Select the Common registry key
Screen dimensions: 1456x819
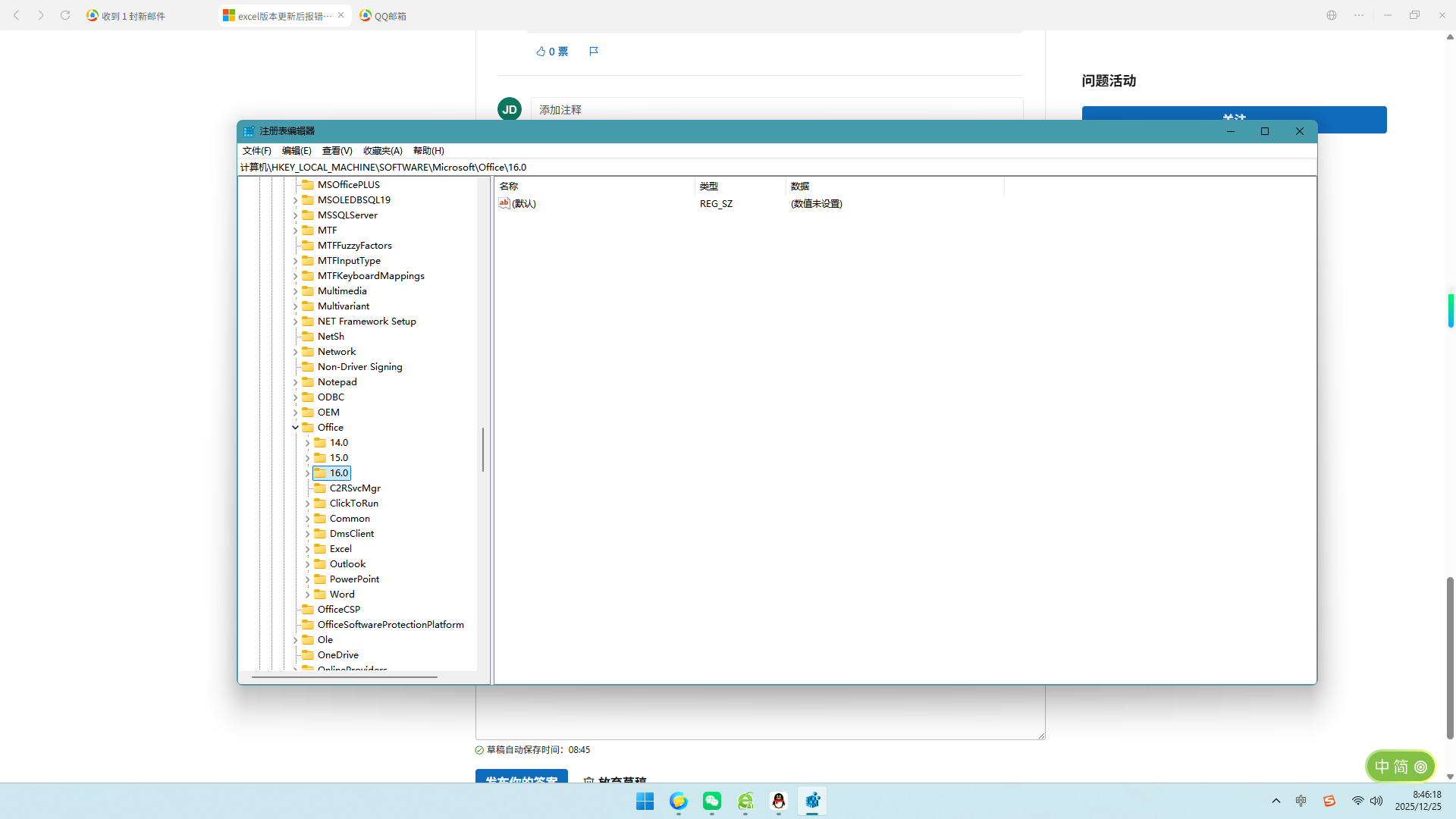coord(350,519)
